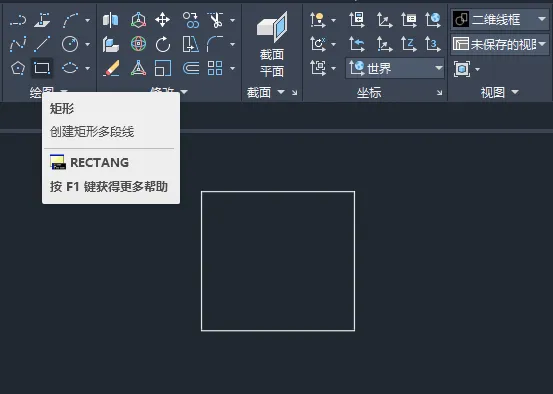Activate the 3D Move gizmo tool
553x394 pixels.
click(138, 20)
